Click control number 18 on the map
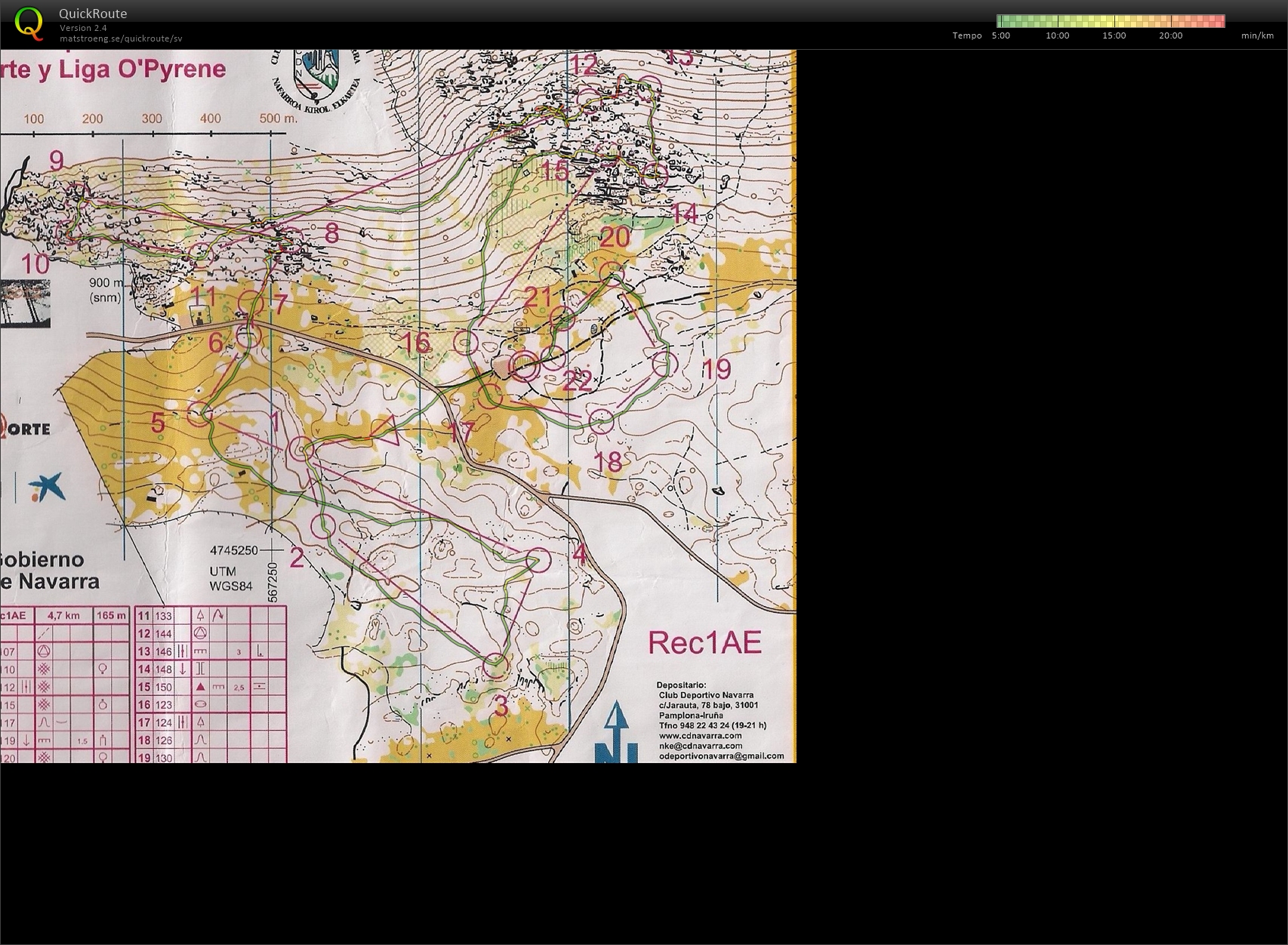This screenshot has width=1288, height=945. (609, 461)
